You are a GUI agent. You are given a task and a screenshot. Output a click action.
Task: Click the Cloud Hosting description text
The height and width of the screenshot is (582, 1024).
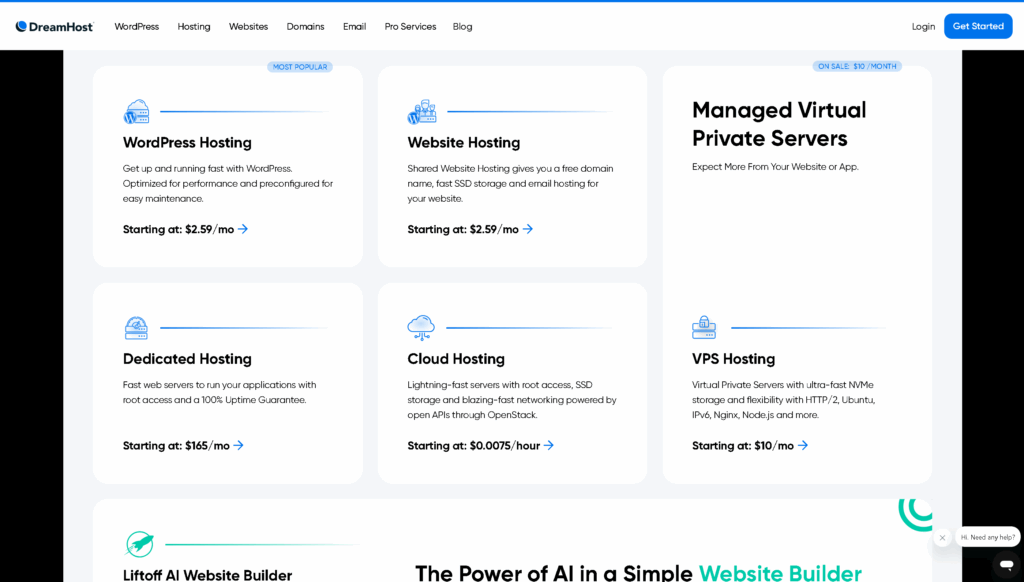(x=512, y=400)
